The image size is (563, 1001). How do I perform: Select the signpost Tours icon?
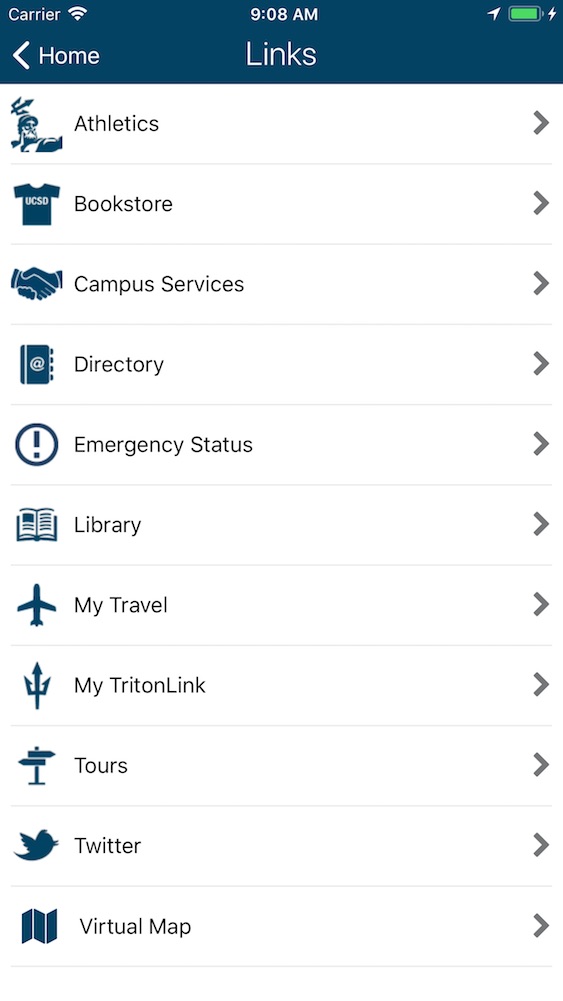[36, 765]
